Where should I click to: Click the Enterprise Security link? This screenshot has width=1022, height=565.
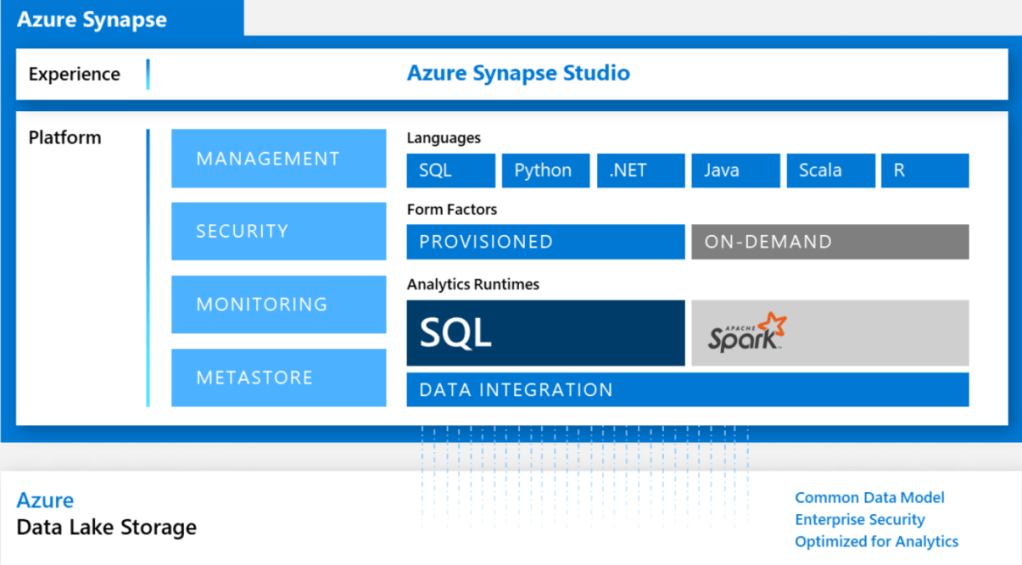pos(859,520)
